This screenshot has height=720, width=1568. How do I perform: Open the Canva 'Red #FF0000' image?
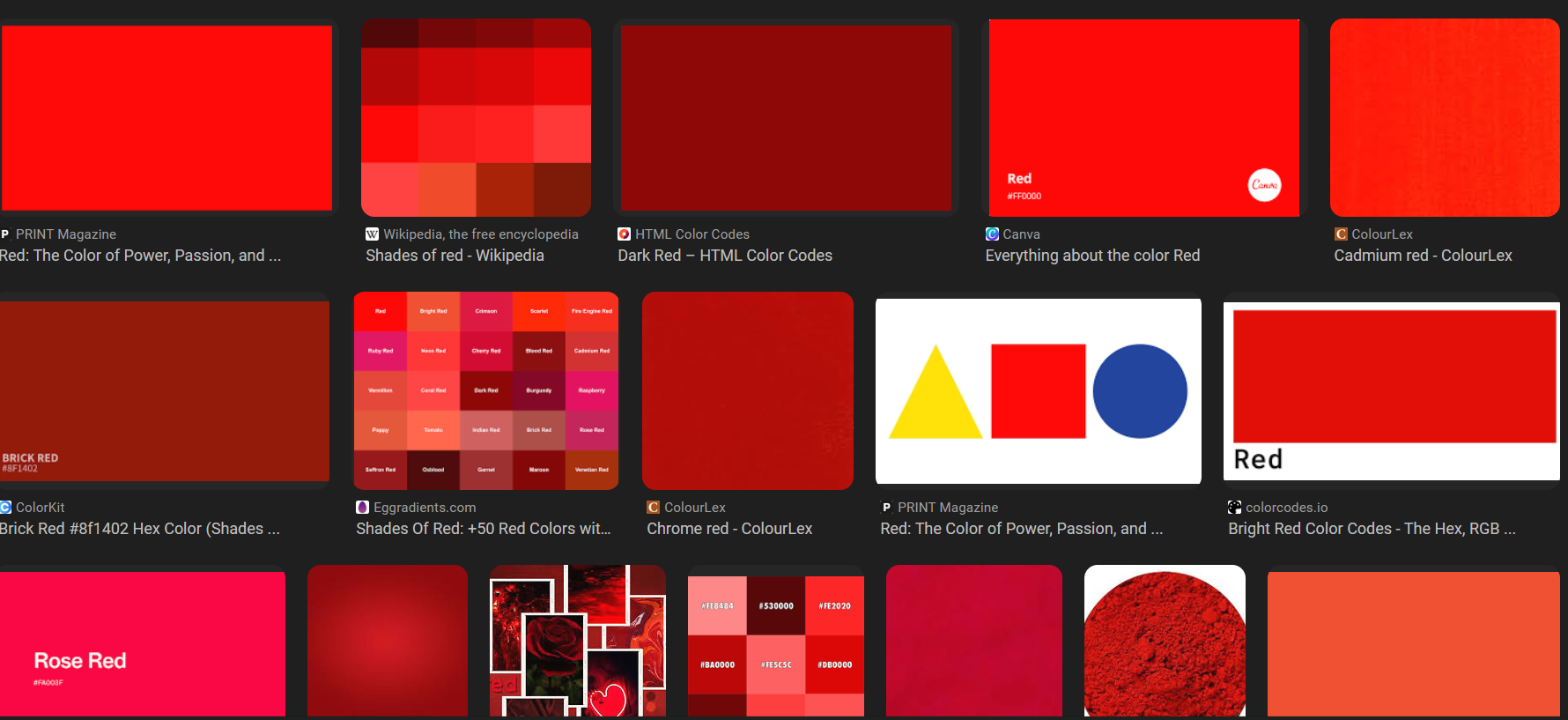click(1144, 117)
